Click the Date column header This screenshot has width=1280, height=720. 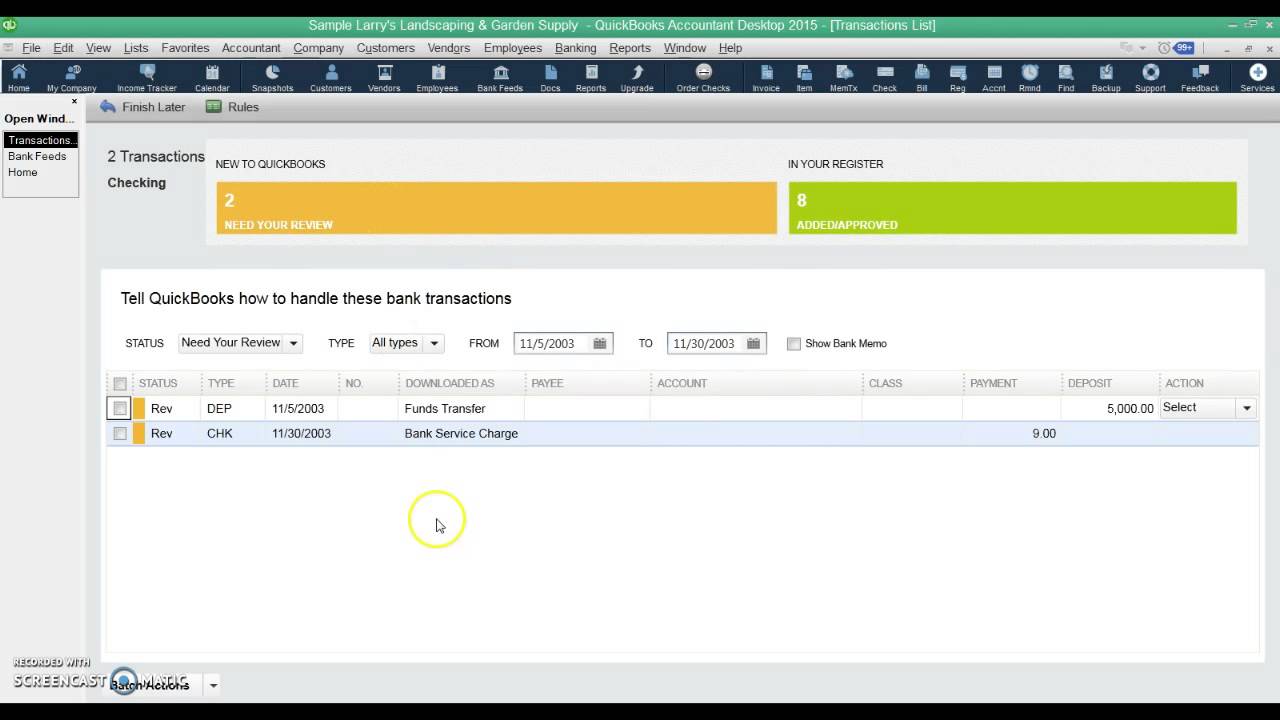(x=302, y=383)
